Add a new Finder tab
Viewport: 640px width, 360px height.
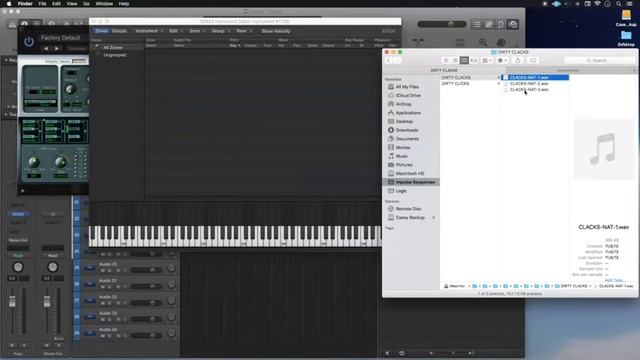coord(634,71)
